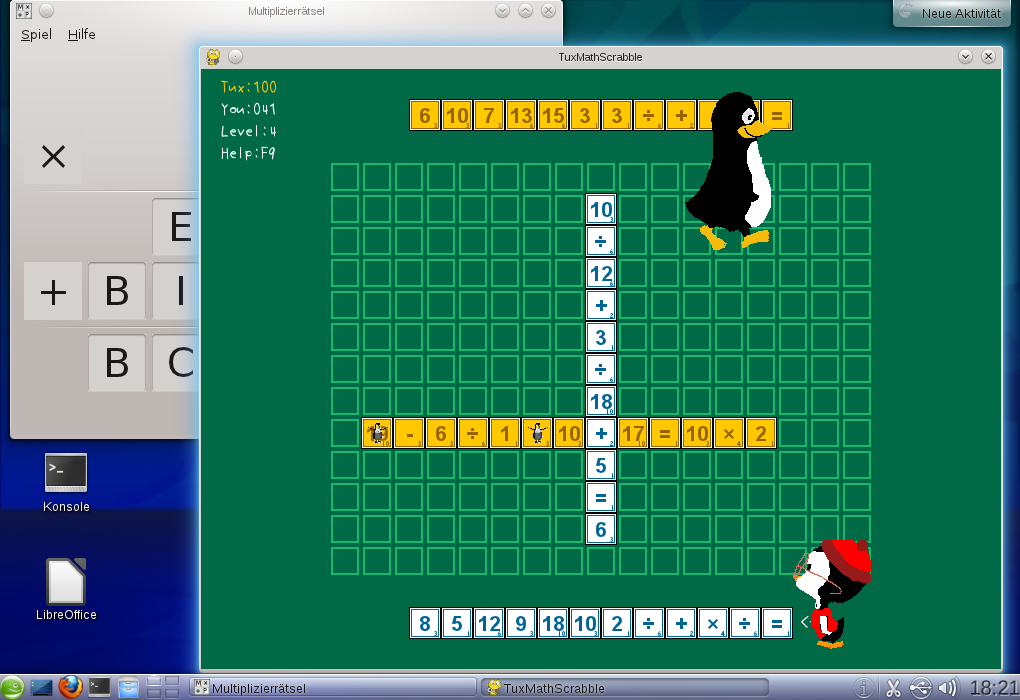The height and width of the screenshot is (700, 1020).
Task: Click the 3 tile on the board column
Action: click(601, 337)
